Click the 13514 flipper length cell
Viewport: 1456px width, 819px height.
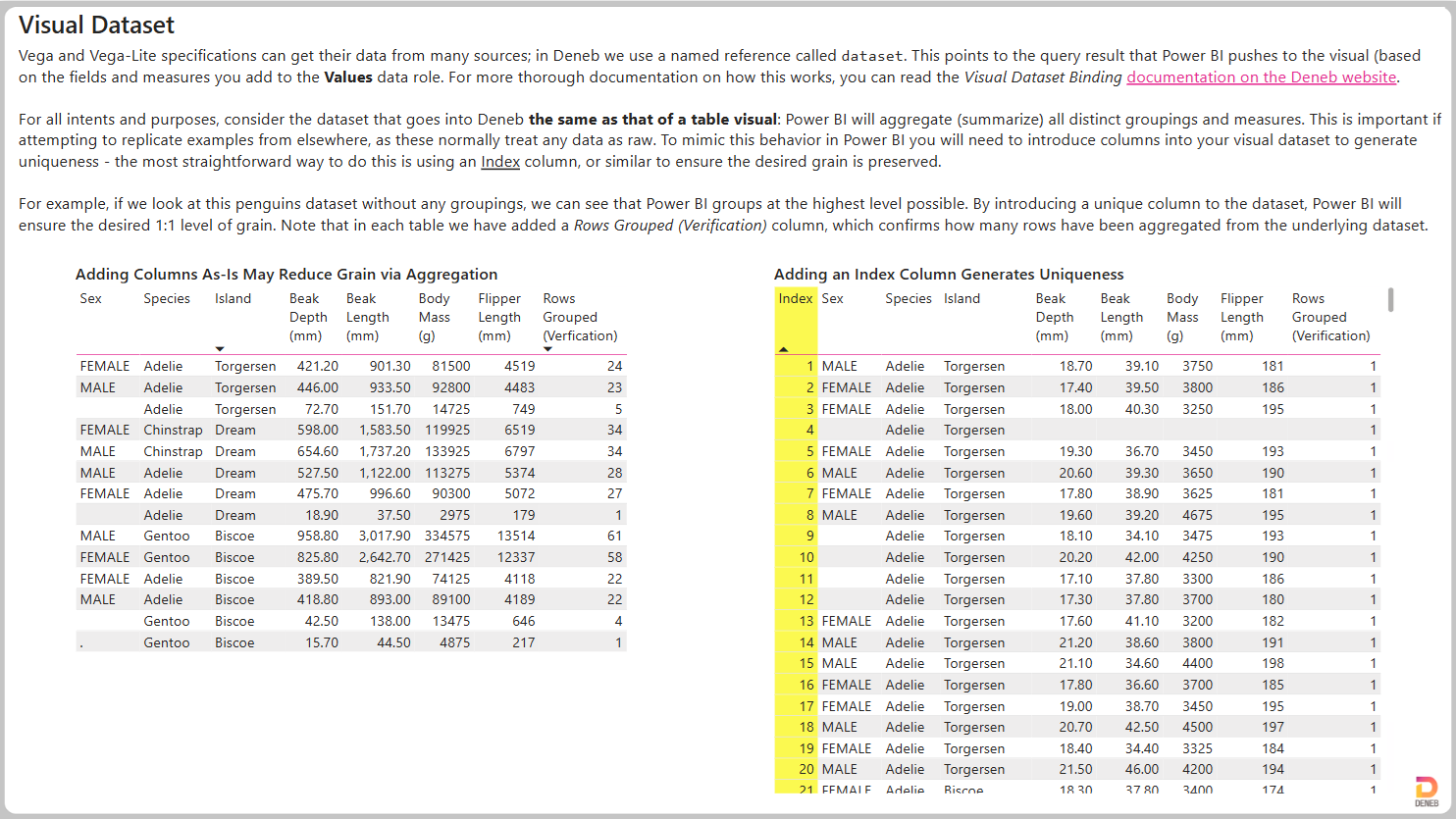pyautogui.click(x=516, y=537)
